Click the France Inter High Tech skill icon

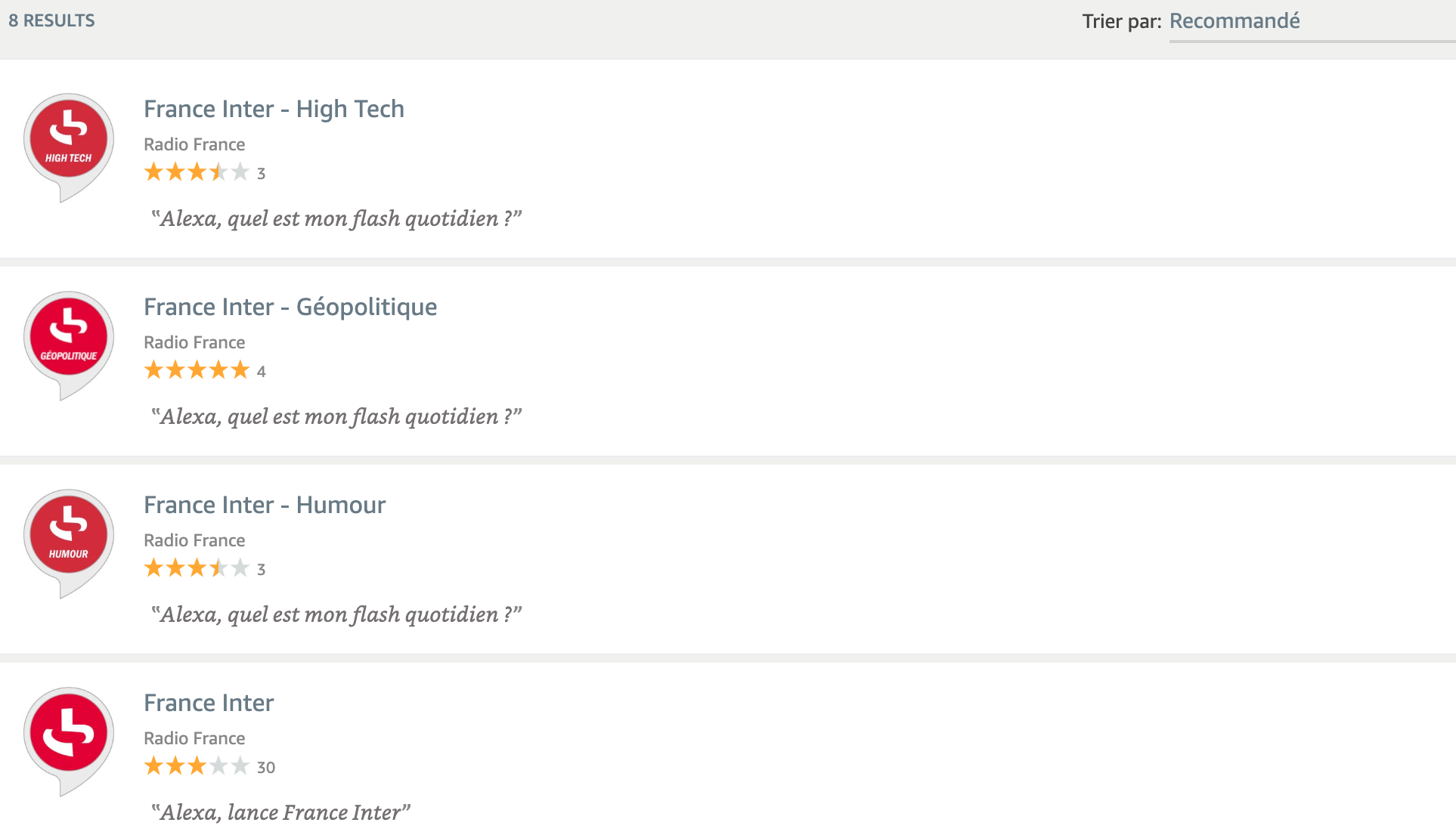point(69,147)
